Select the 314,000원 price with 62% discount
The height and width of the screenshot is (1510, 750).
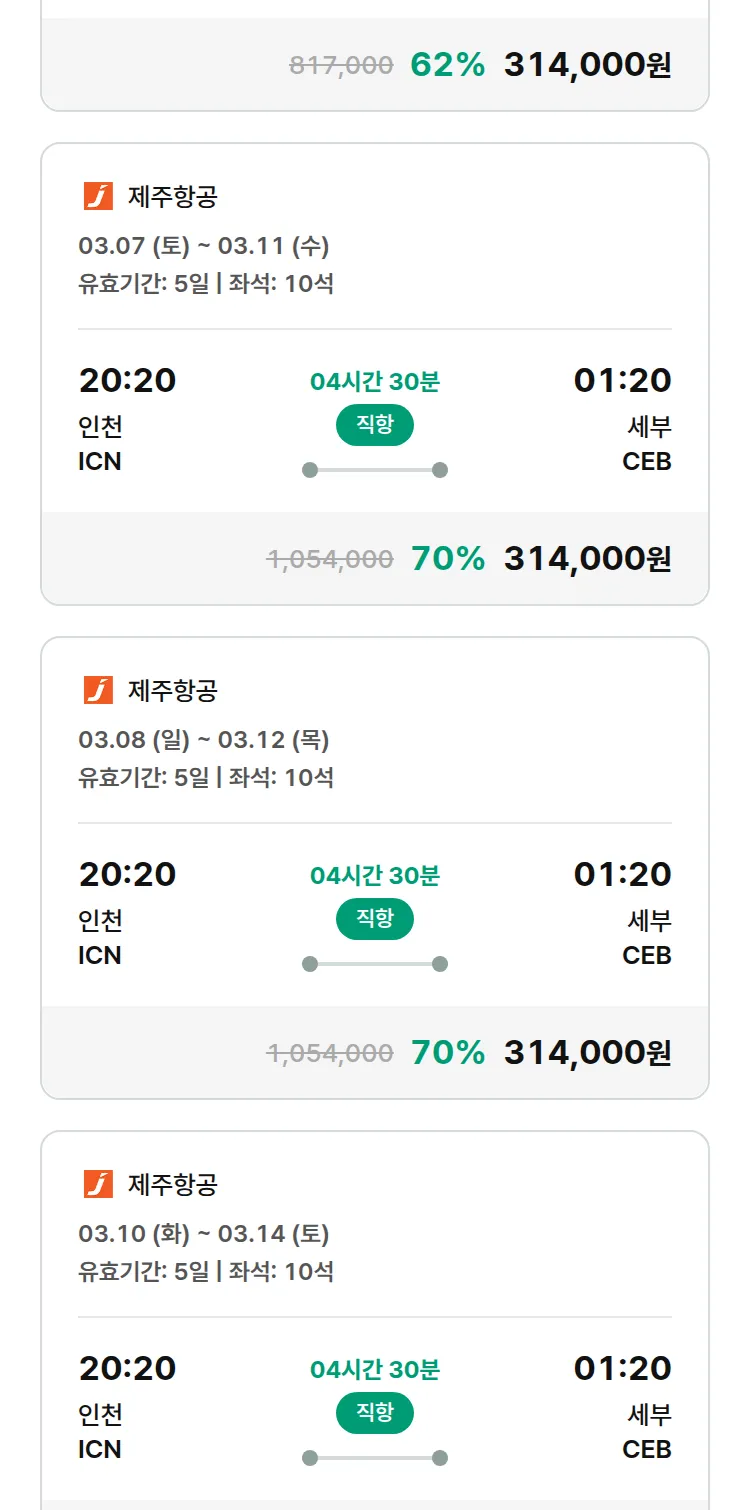tap(587, 65)
